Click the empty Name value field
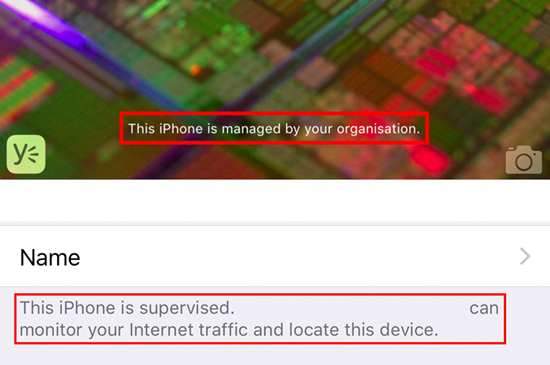This screenshot has height=365, width=550. click(x=298, y=256)
